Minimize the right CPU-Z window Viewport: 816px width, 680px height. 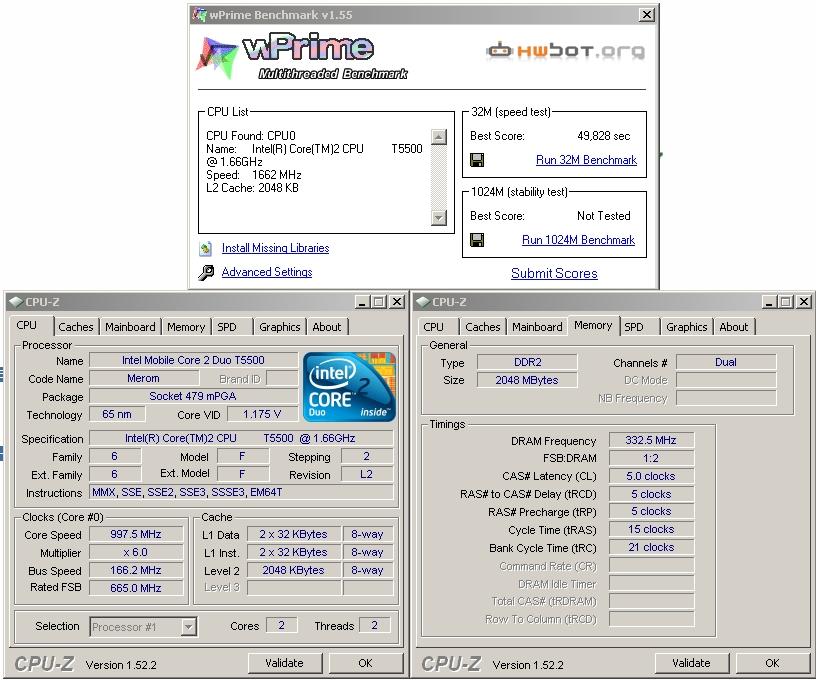(770, 302)
